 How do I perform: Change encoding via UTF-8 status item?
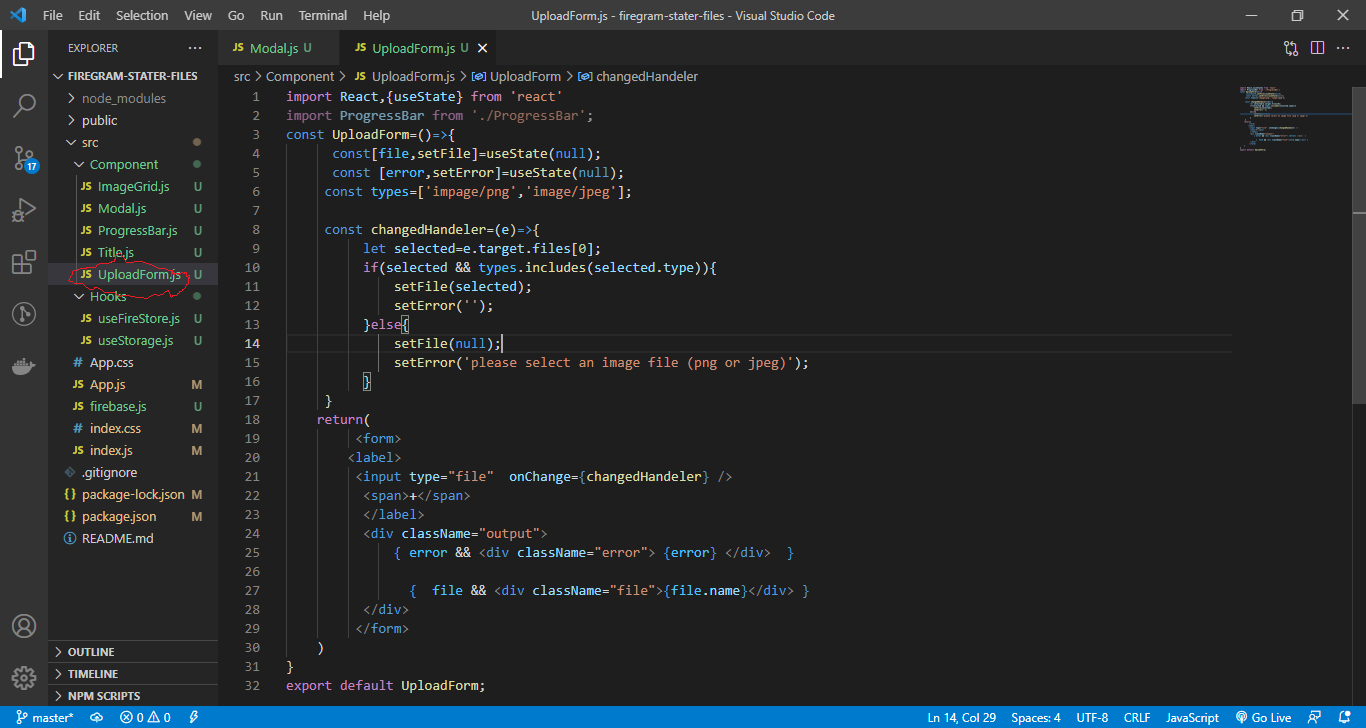tap(1092, 718)
